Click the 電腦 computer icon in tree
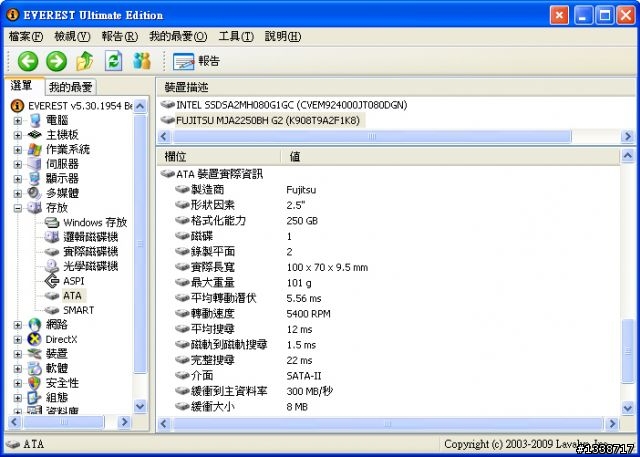The height and width of the screenshot is (457, 640). [36, 120]
